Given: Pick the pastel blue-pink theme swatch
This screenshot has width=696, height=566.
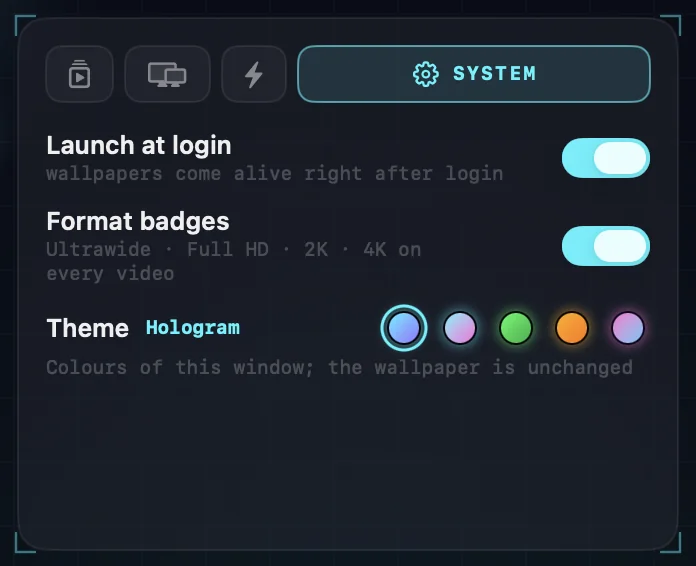Looking at the screenshot, I should tap(460, 328).
